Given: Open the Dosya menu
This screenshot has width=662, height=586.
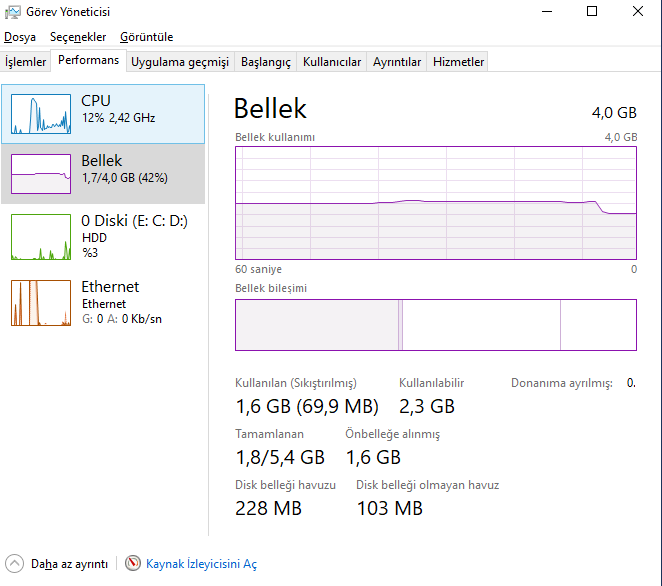Looking at the screenshot, I should [x=20, y=37].
